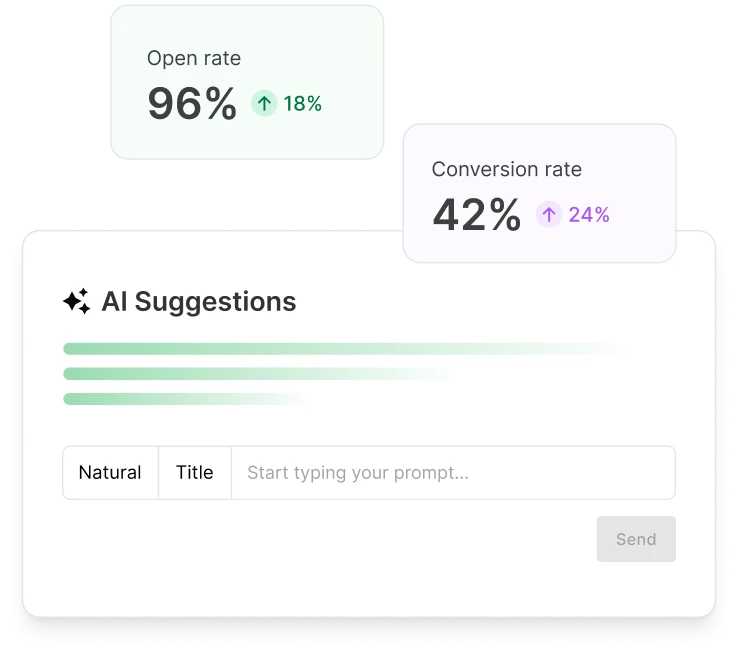Click the 42% conversion rate value

pos(476,214)
